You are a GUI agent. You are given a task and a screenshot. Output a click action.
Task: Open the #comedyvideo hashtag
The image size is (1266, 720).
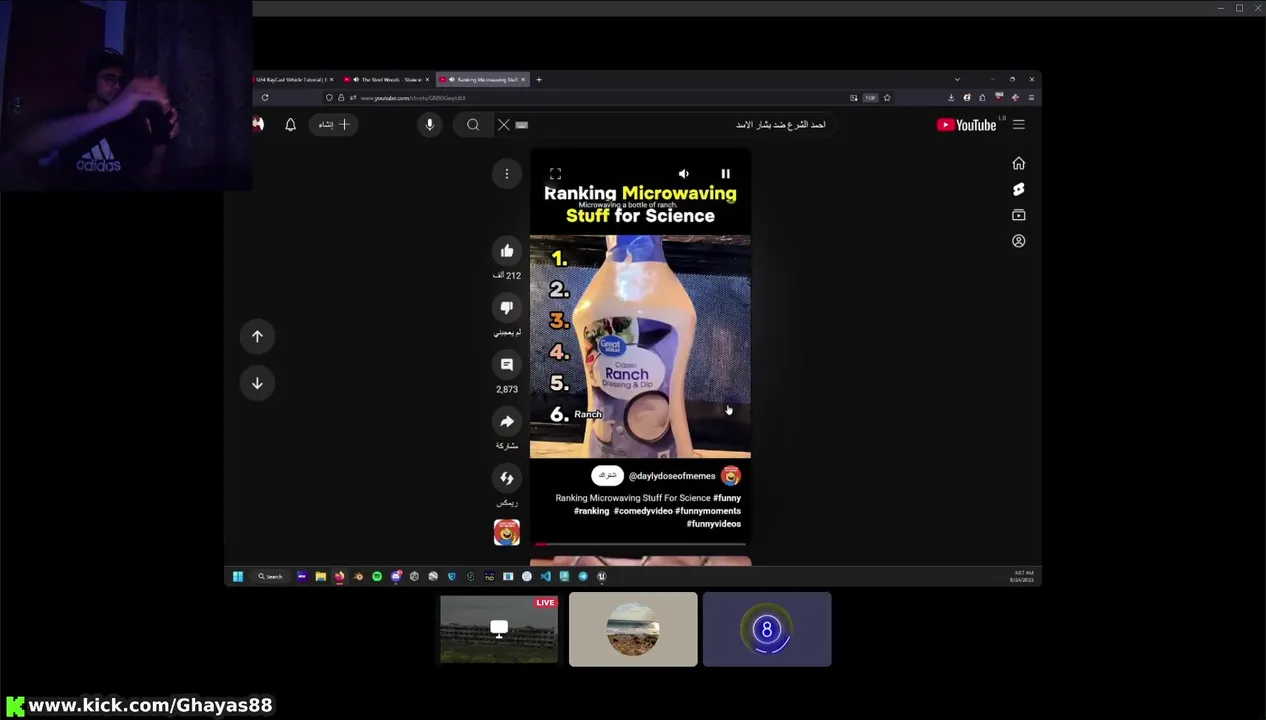(x=643, y=511)
